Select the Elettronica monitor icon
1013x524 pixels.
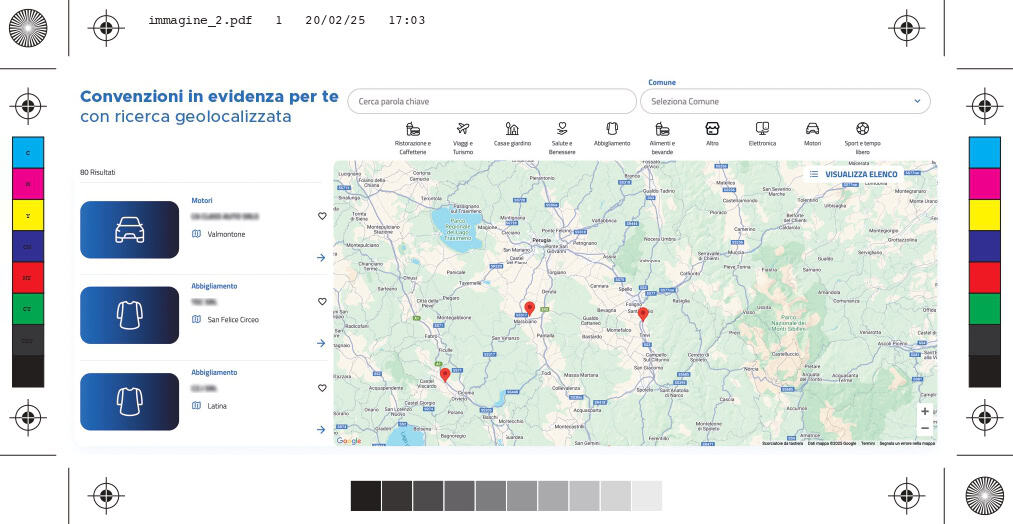pos(762,129)
